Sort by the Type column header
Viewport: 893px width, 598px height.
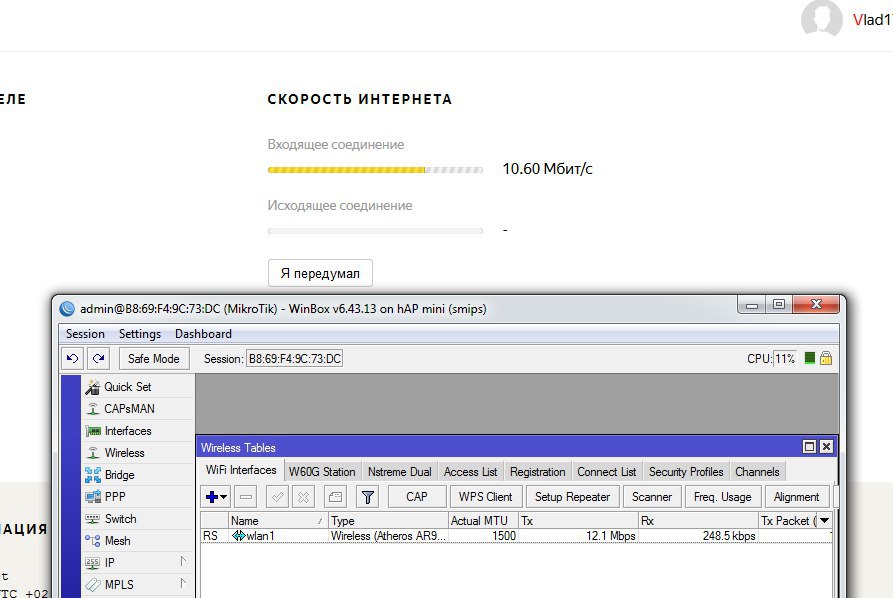pos(388,521)
